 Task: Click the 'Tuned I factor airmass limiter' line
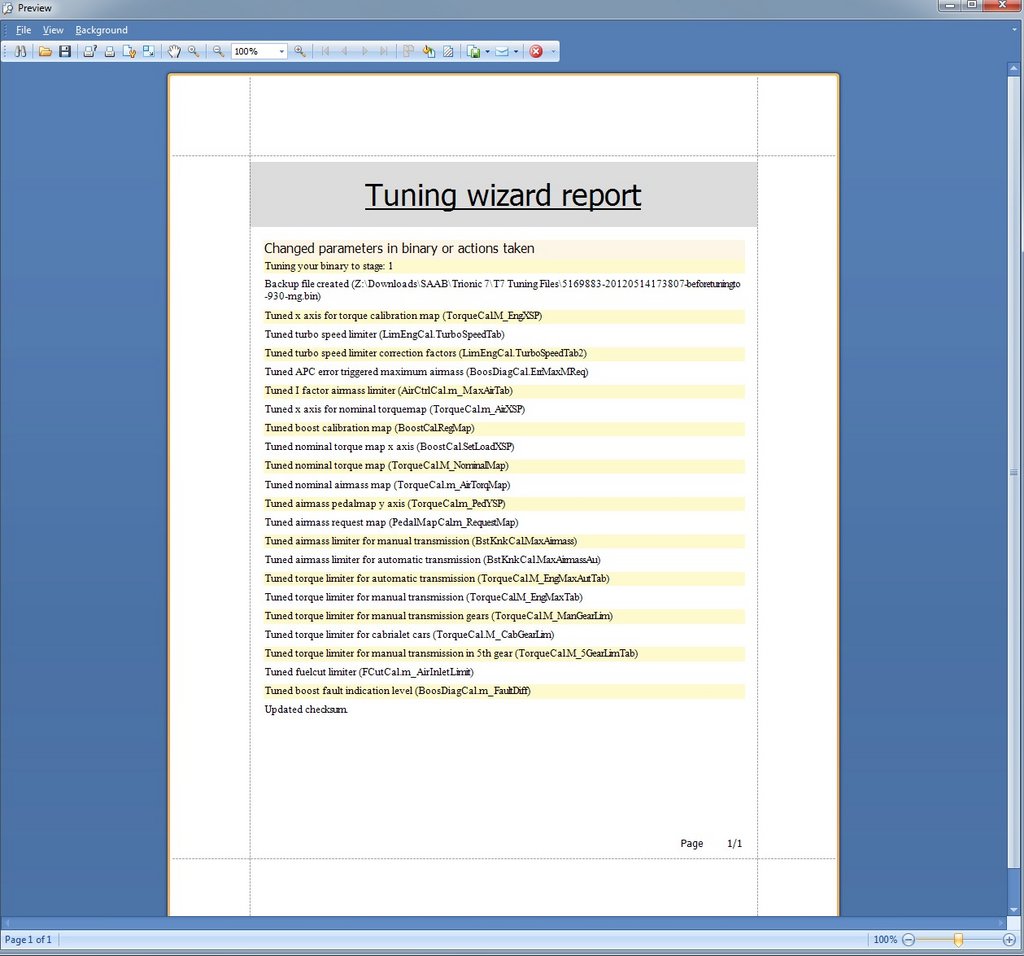(389, 390)
